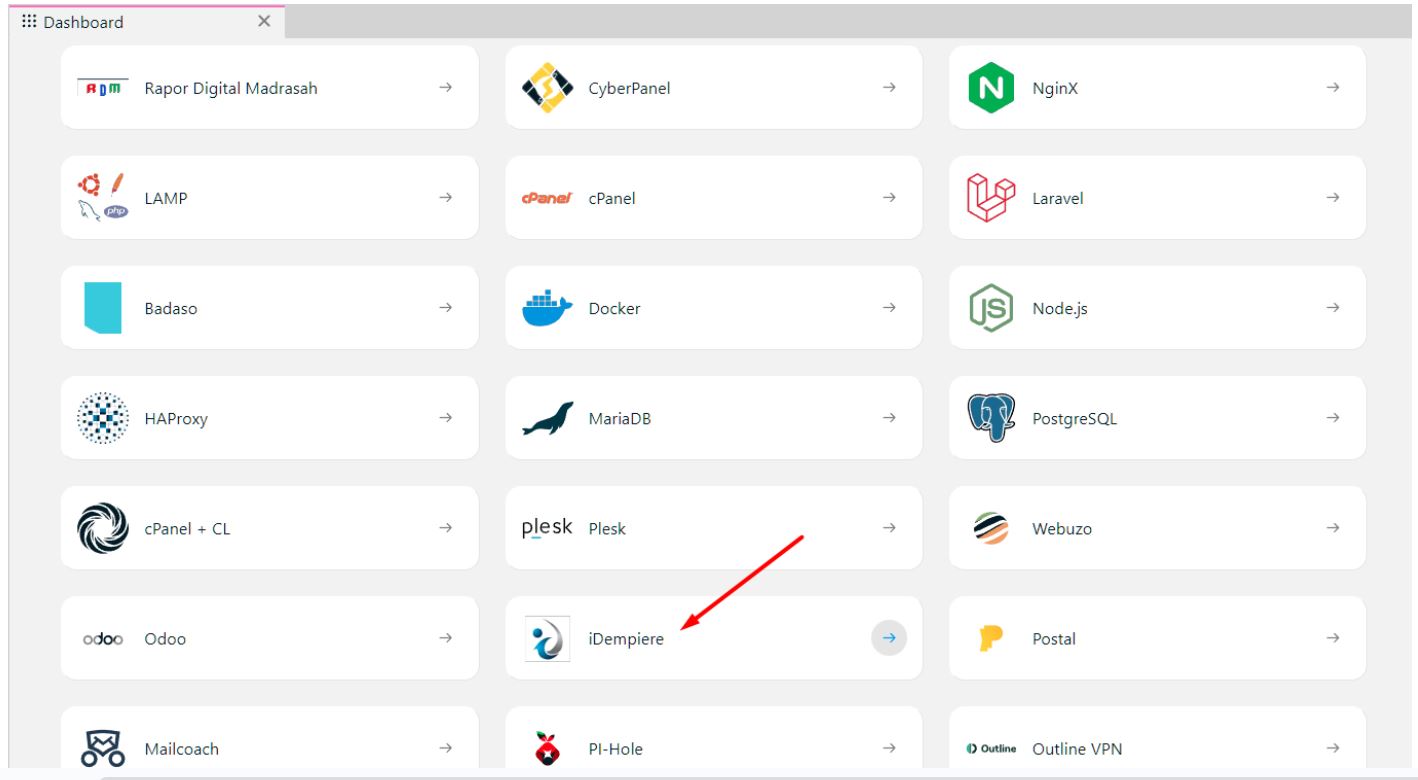Click the arrow on the Plesk card
The height and width of the screenshot is (780, 1418).
pyautogui.click(x=889, y=528)
